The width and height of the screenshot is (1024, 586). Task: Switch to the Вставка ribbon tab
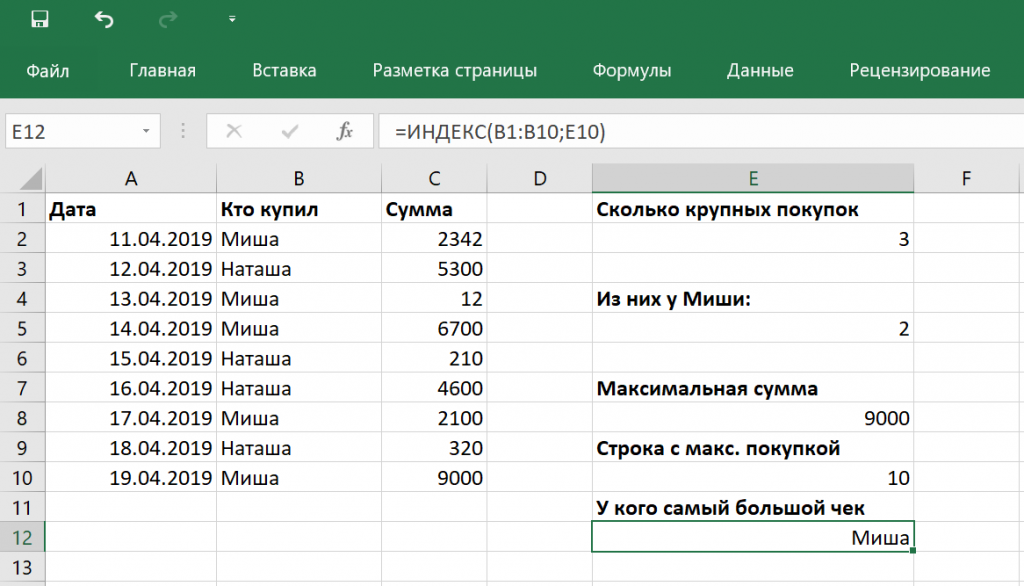286,70
